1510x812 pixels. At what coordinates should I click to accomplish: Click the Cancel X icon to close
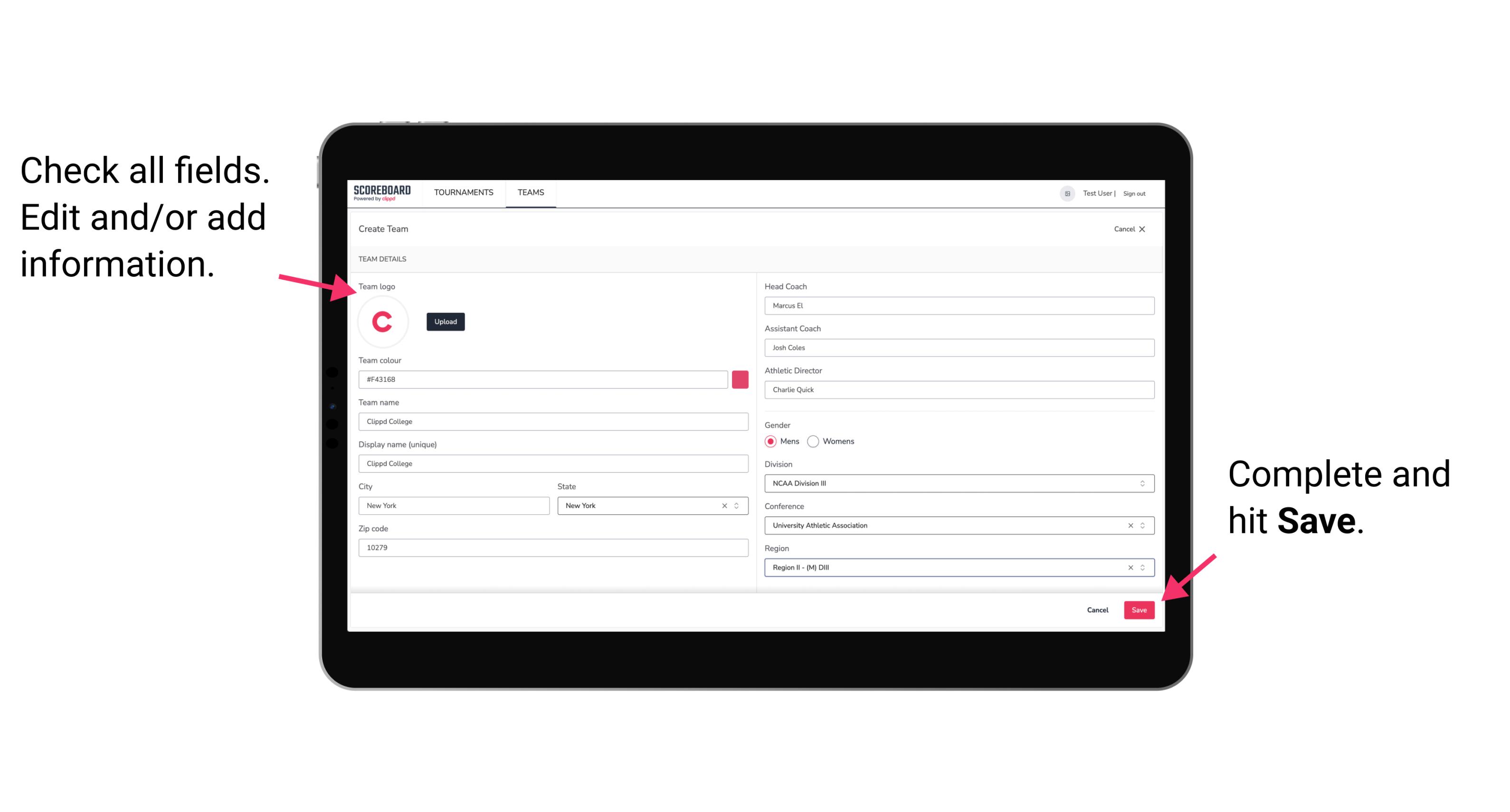coord(1148,229)
